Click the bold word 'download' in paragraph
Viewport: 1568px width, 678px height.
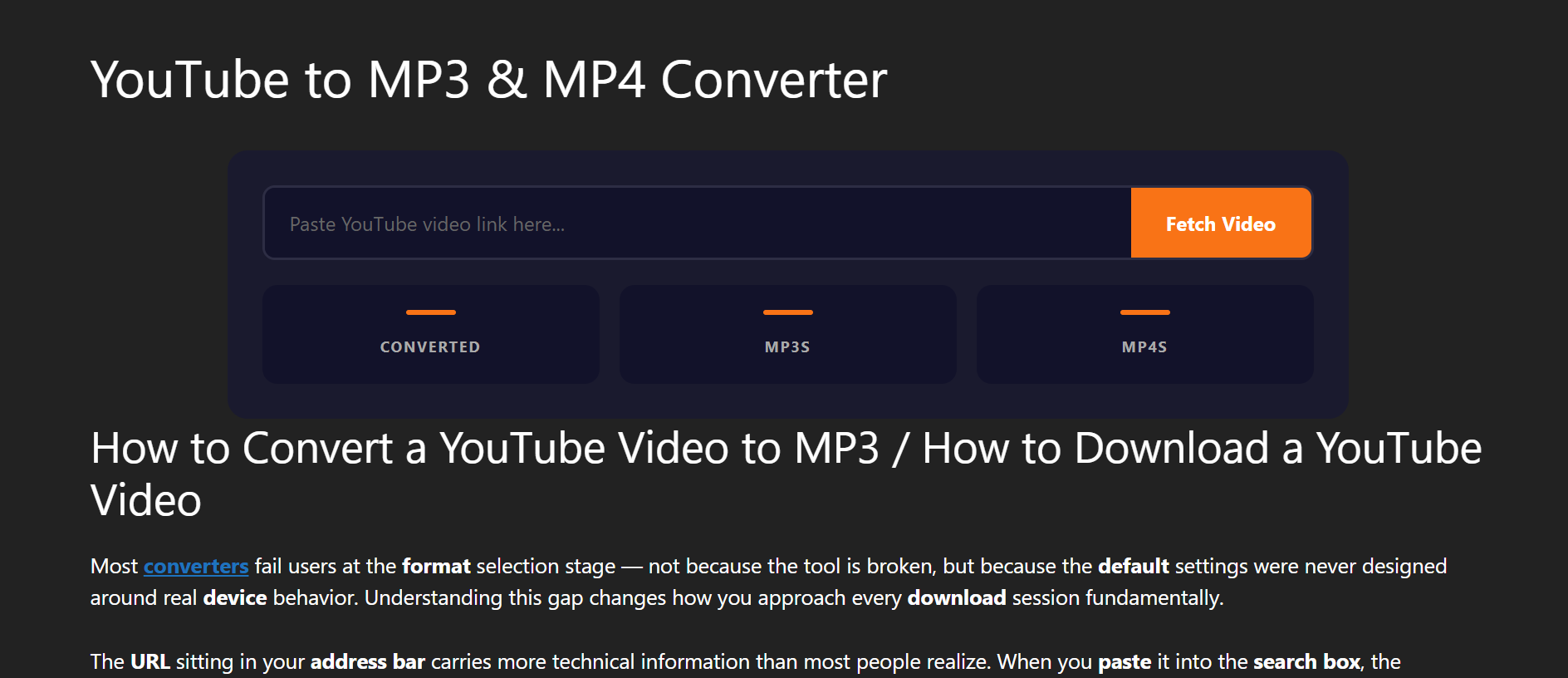[956, 598]
